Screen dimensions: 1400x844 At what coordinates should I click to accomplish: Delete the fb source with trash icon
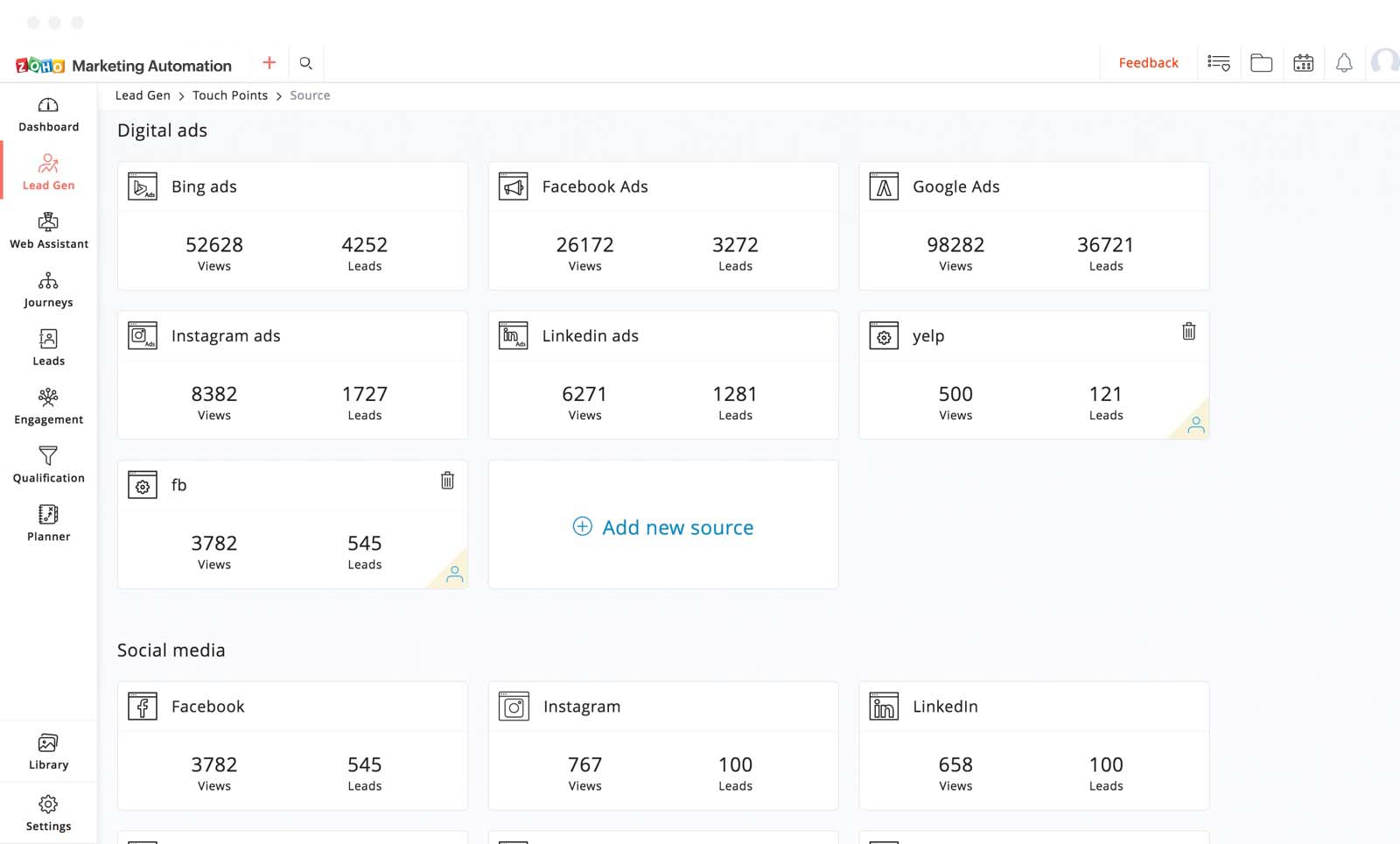pyautogui.click(x=447, y=481)
